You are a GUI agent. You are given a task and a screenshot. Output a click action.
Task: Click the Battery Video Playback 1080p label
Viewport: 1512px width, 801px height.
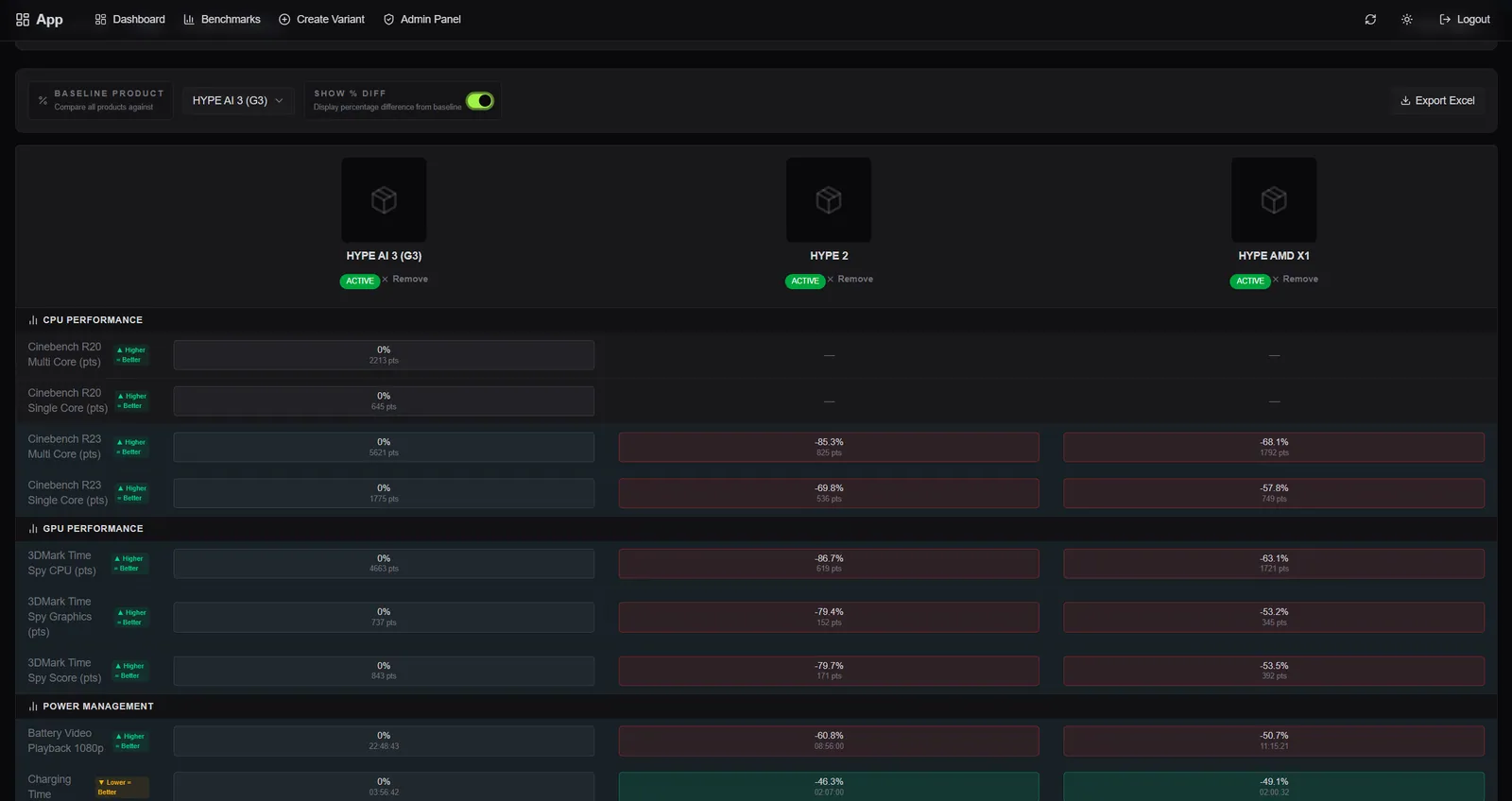pyautogui.click(x=65, y=741)
